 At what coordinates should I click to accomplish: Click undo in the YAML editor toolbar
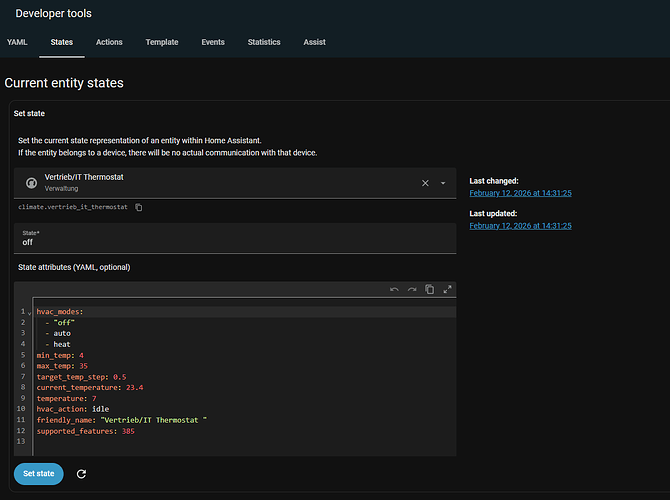[x=394, y=290]
